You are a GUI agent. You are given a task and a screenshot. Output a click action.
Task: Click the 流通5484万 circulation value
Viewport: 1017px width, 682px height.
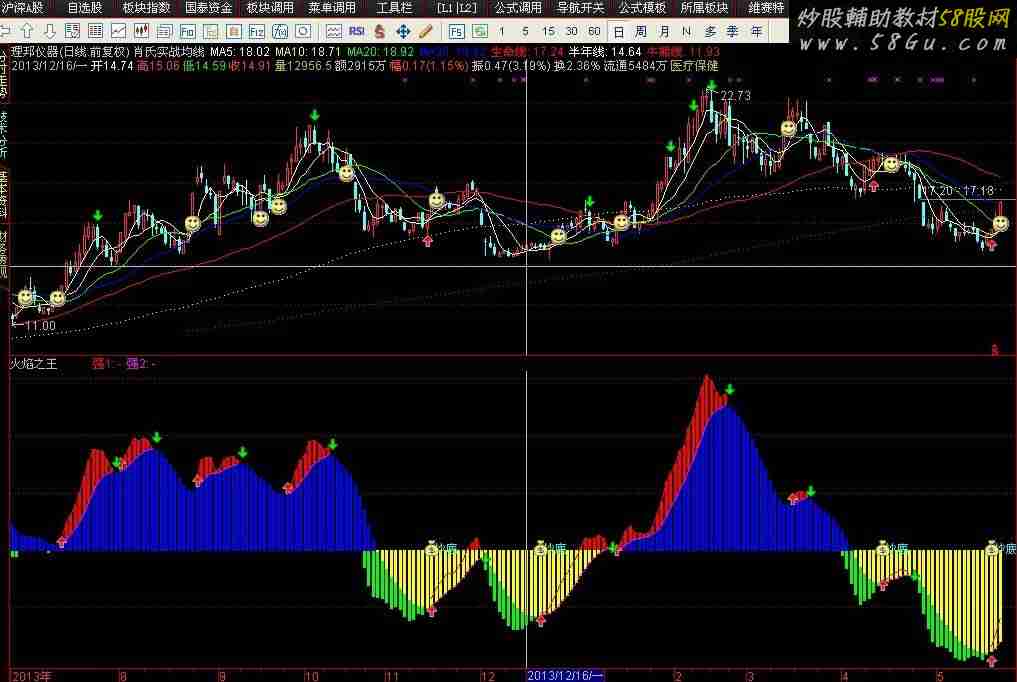click(x=634, y=65)
